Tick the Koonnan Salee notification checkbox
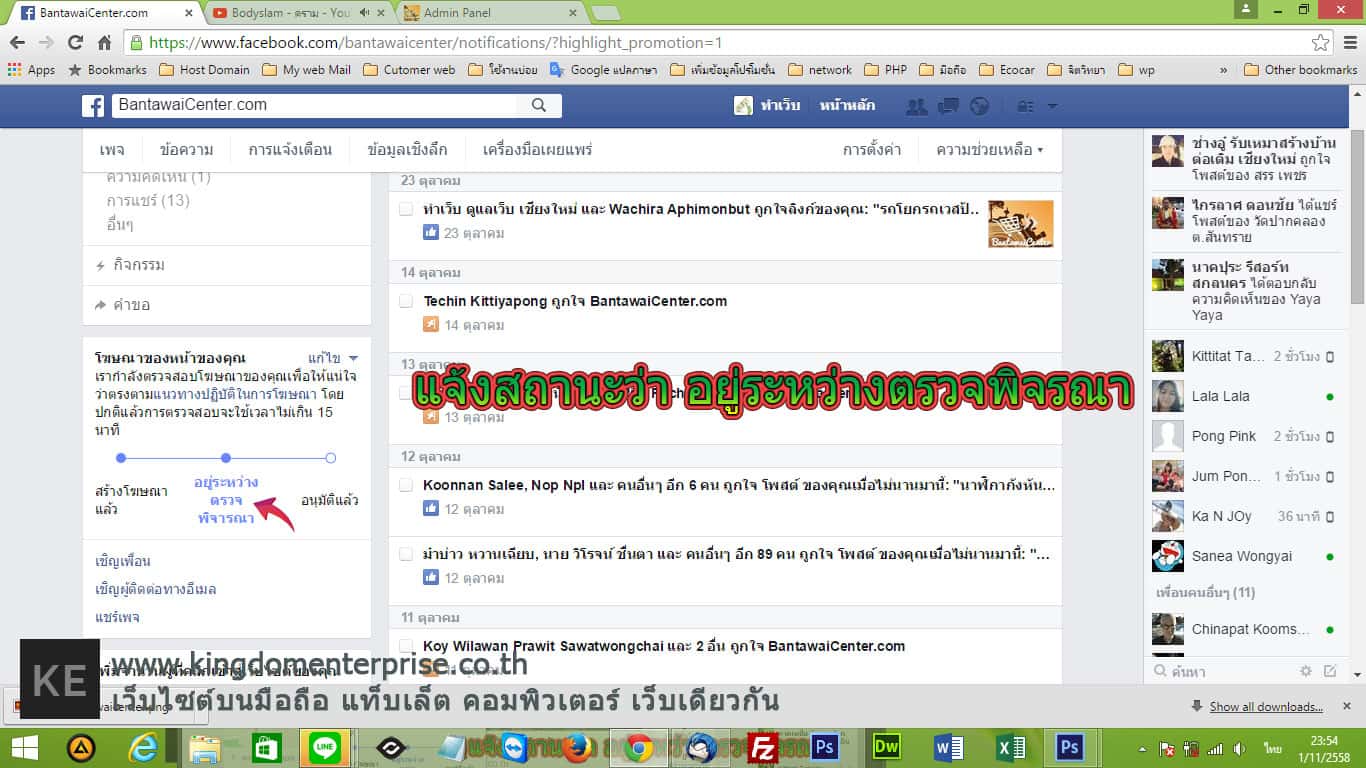The width and height of the screenshot is (1366, 768). coord(406,485)
